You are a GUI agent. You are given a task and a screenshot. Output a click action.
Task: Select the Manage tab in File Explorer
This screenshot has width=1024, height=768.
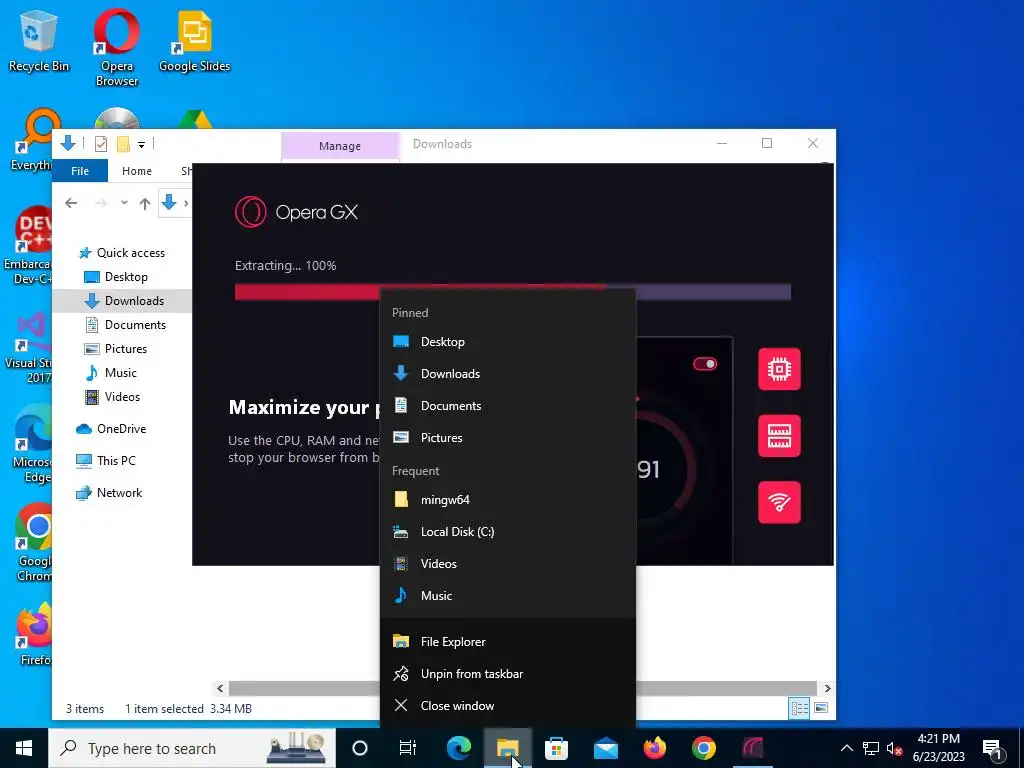coord(340,146)
